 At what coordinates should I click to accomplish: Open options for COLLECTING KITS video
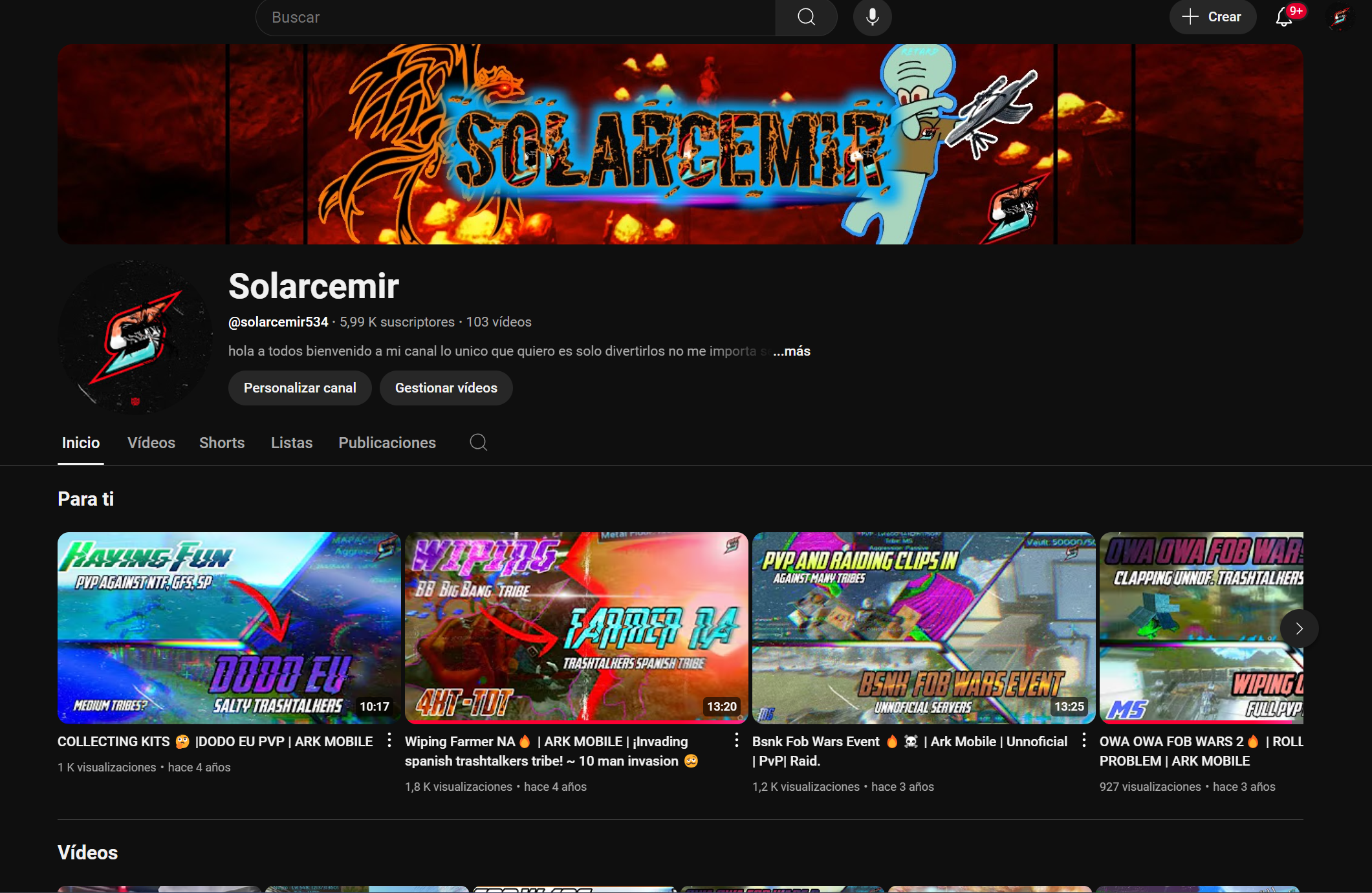tap(389, 740)
